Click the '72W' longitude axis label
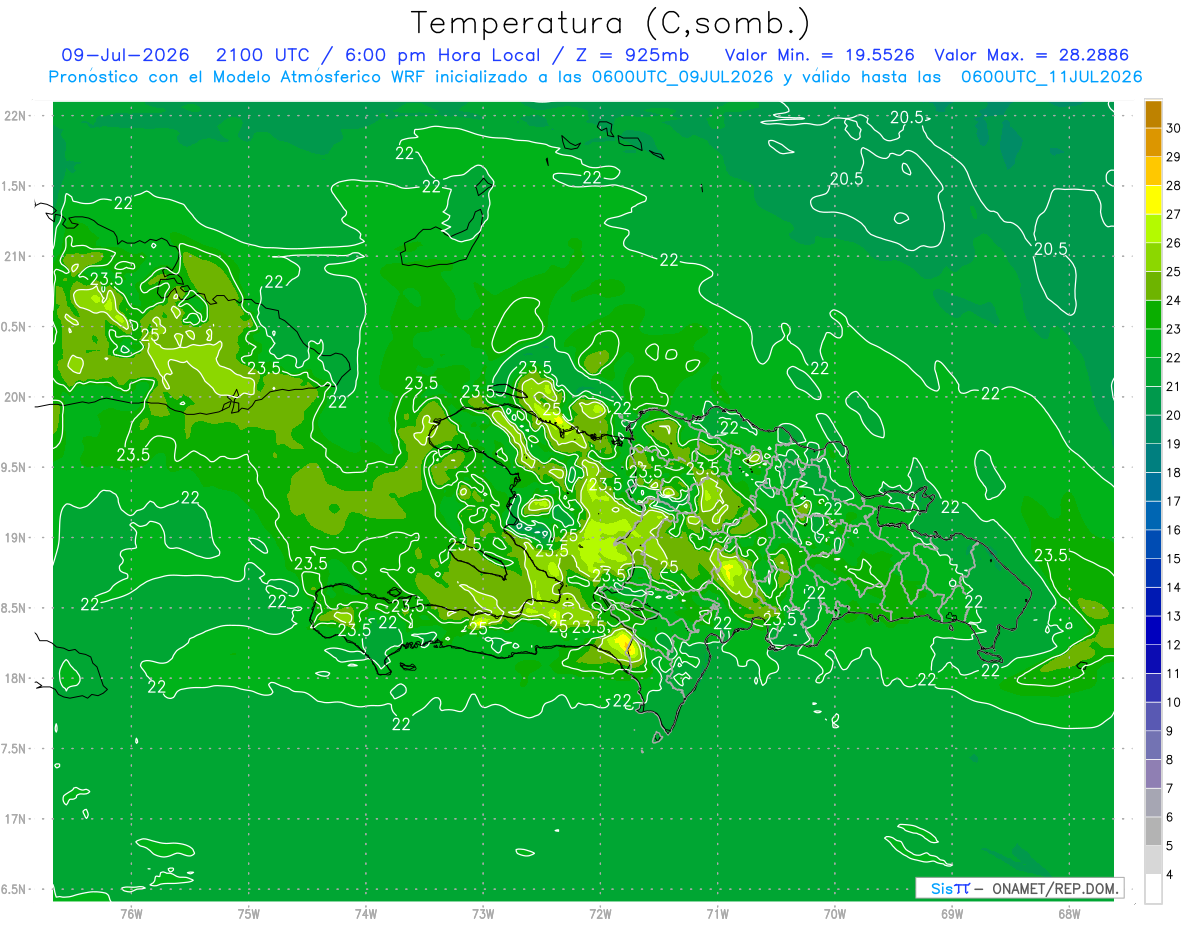 tap(600, 914)
